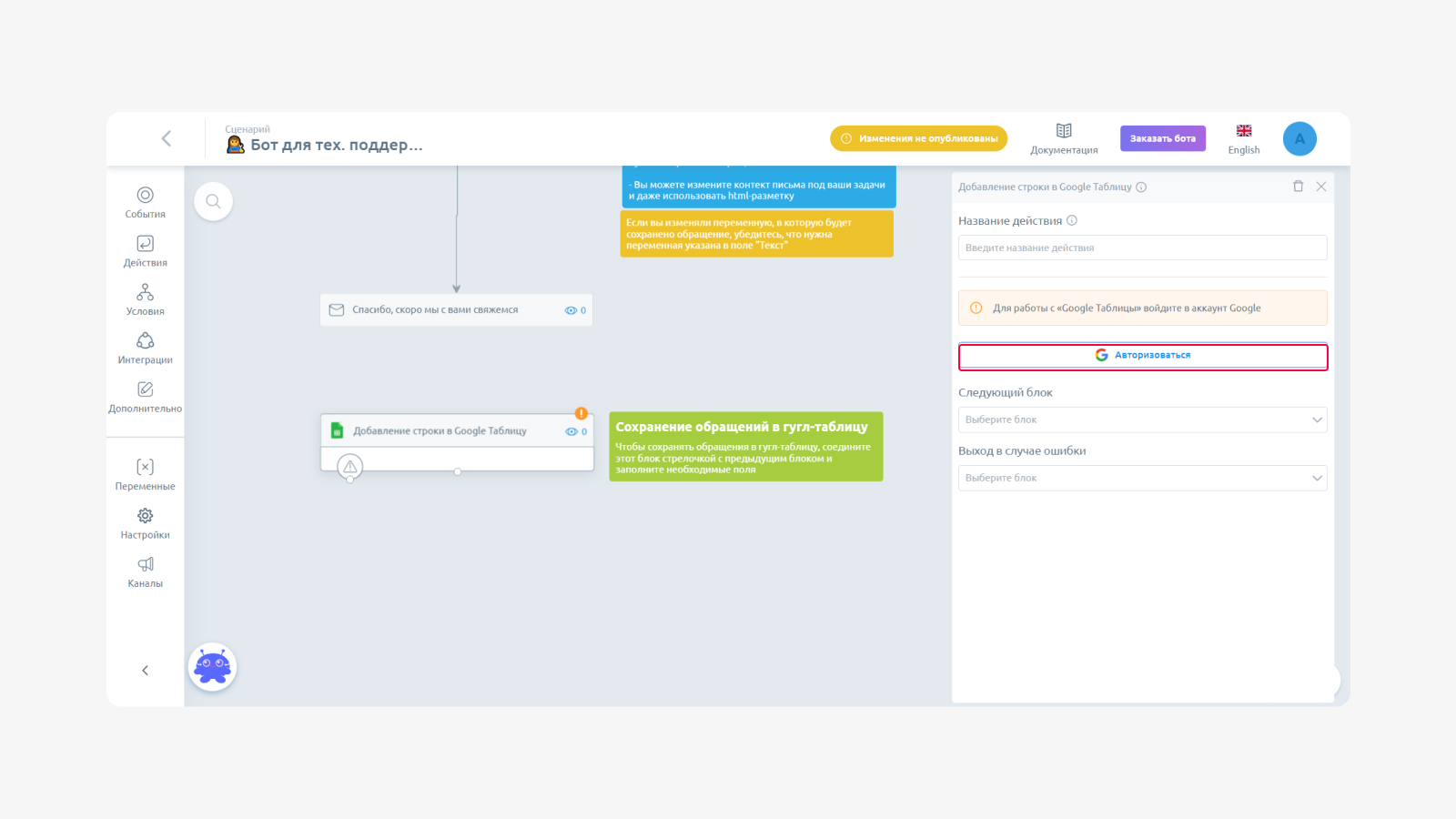Image resolution: width=1456 pixels, height=819 pixels.
Task: Click the search magnifier on canvas
Action: tap(213, 201)
